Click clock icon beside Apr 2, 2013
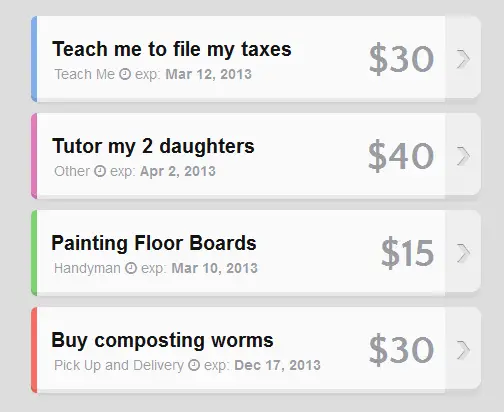This screenshot has height=412, width=504. tap(100, 171)
